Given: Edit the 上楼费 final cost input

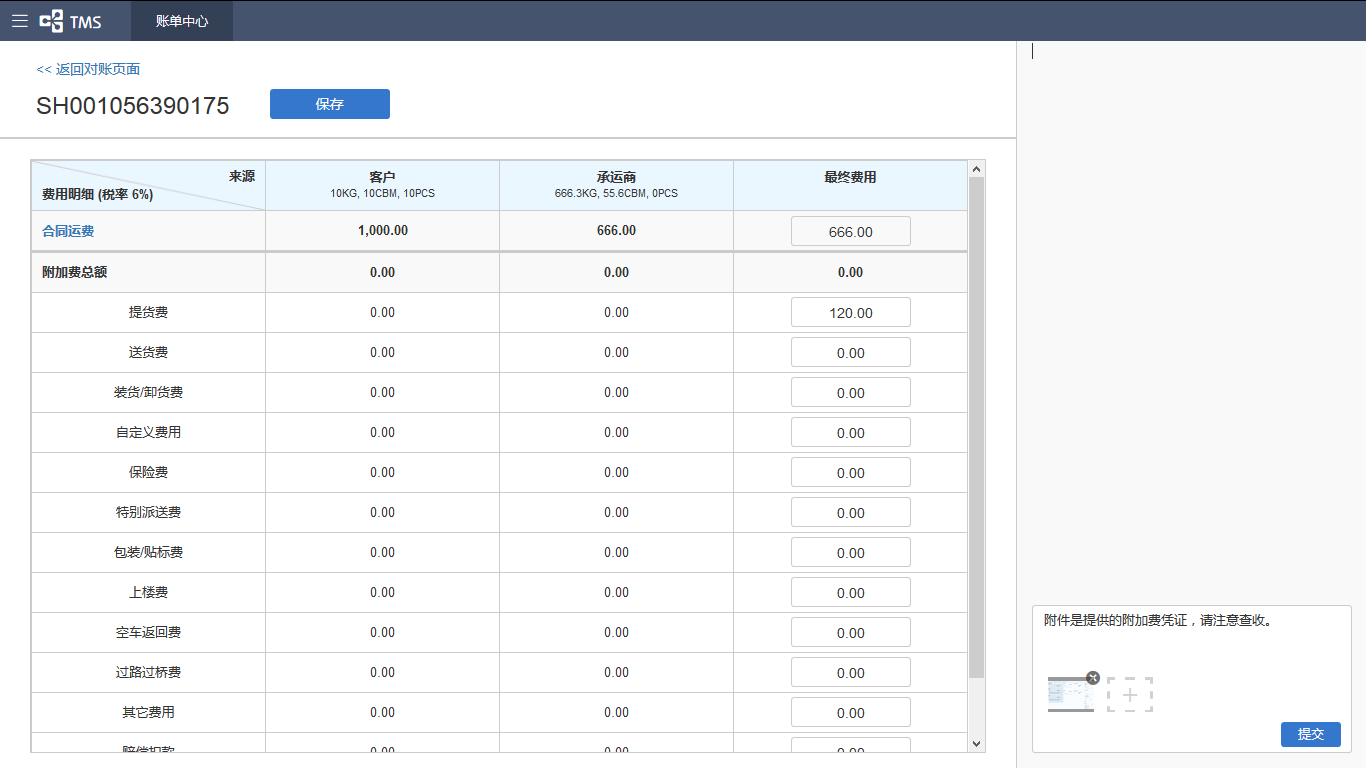Looking at the screenshot, I should click(x=850, y=593).
